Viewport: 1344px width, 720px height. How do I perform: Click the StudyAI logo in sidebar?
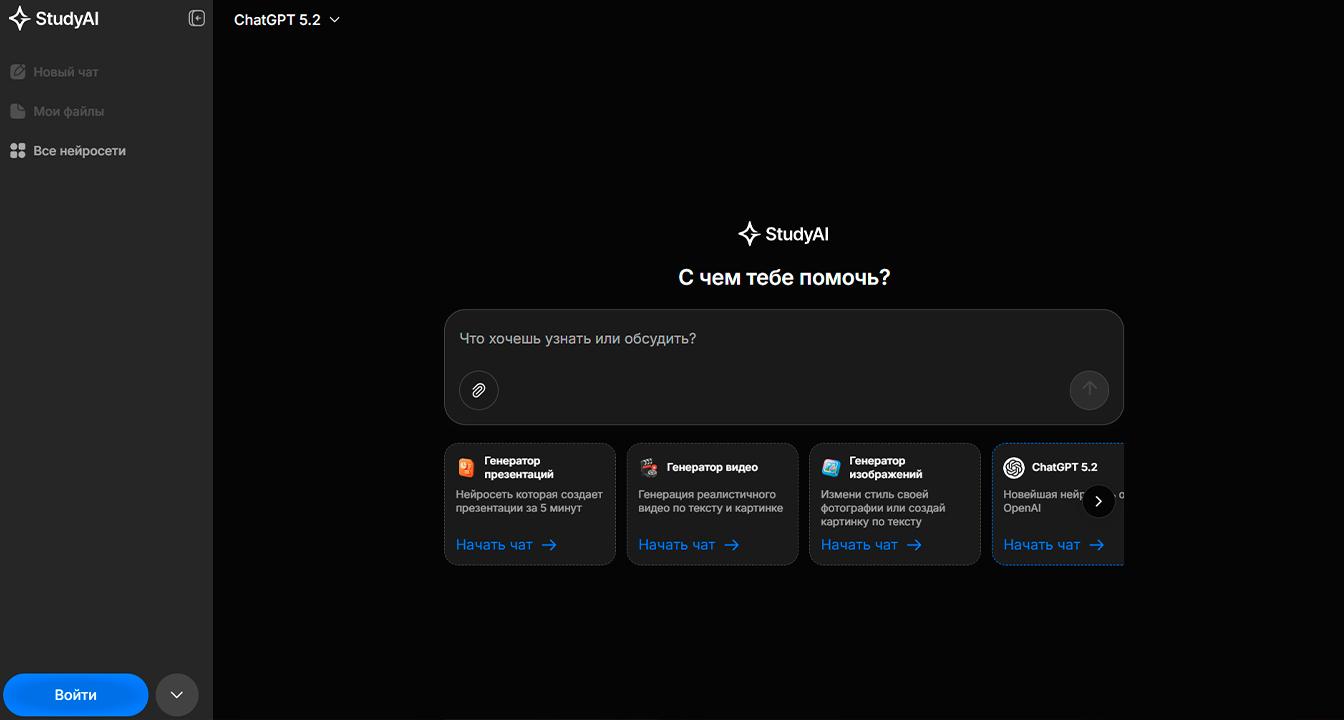(x=54, y=18)
